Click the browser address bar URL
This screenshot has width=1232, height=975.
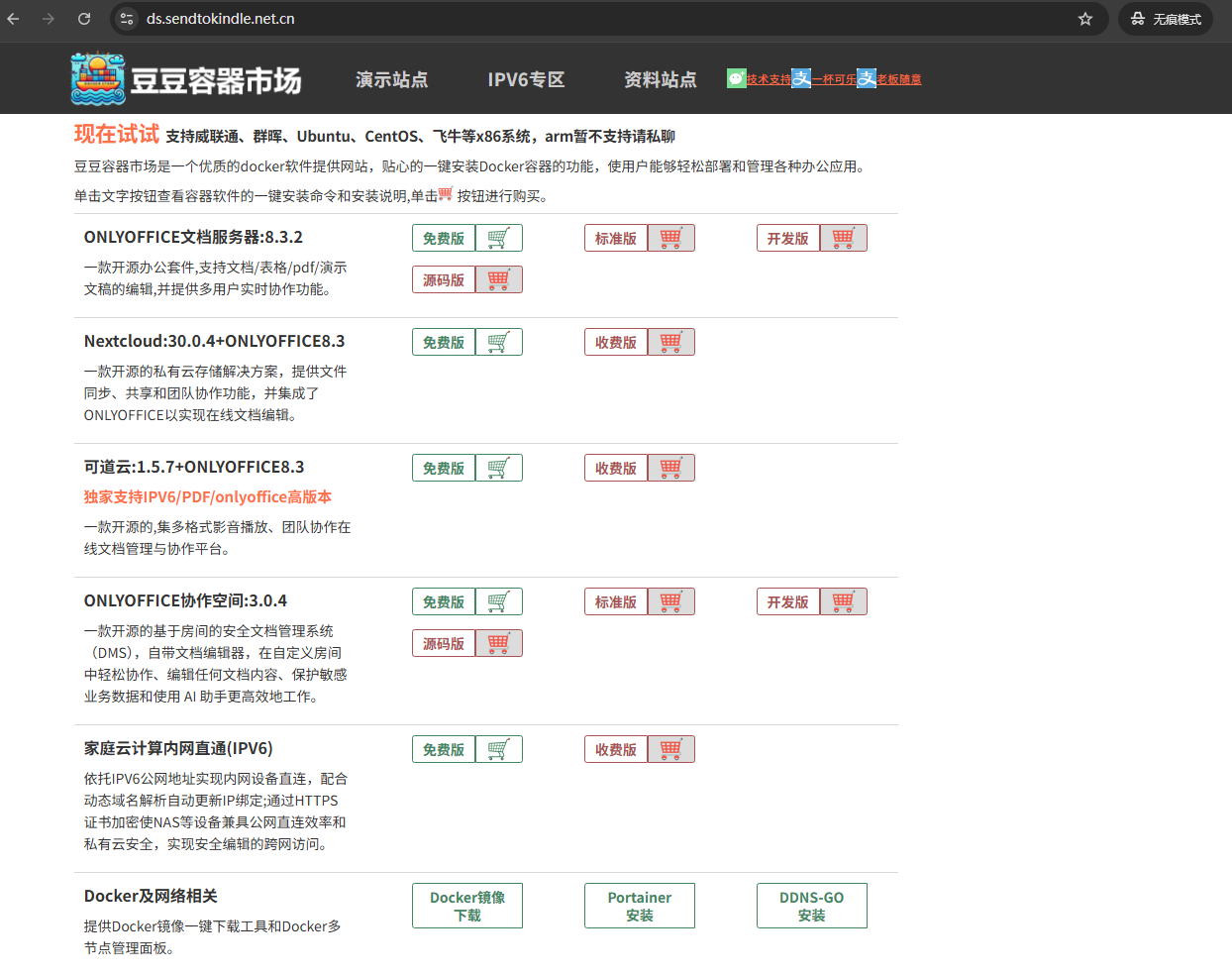click(221, 19)
